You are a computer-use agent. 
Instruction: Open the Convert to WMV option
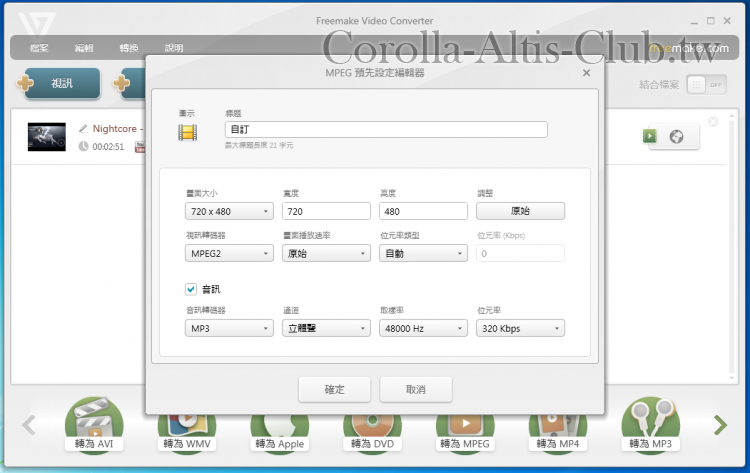coord(187,434)
